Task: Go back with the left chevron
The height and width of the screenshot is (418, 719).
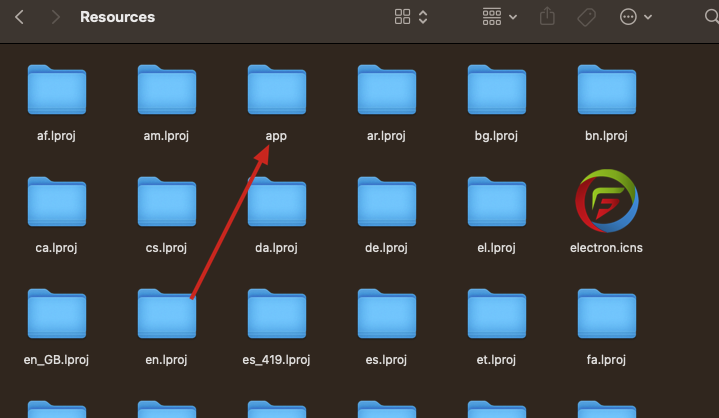Action: (x=19, y=17)
